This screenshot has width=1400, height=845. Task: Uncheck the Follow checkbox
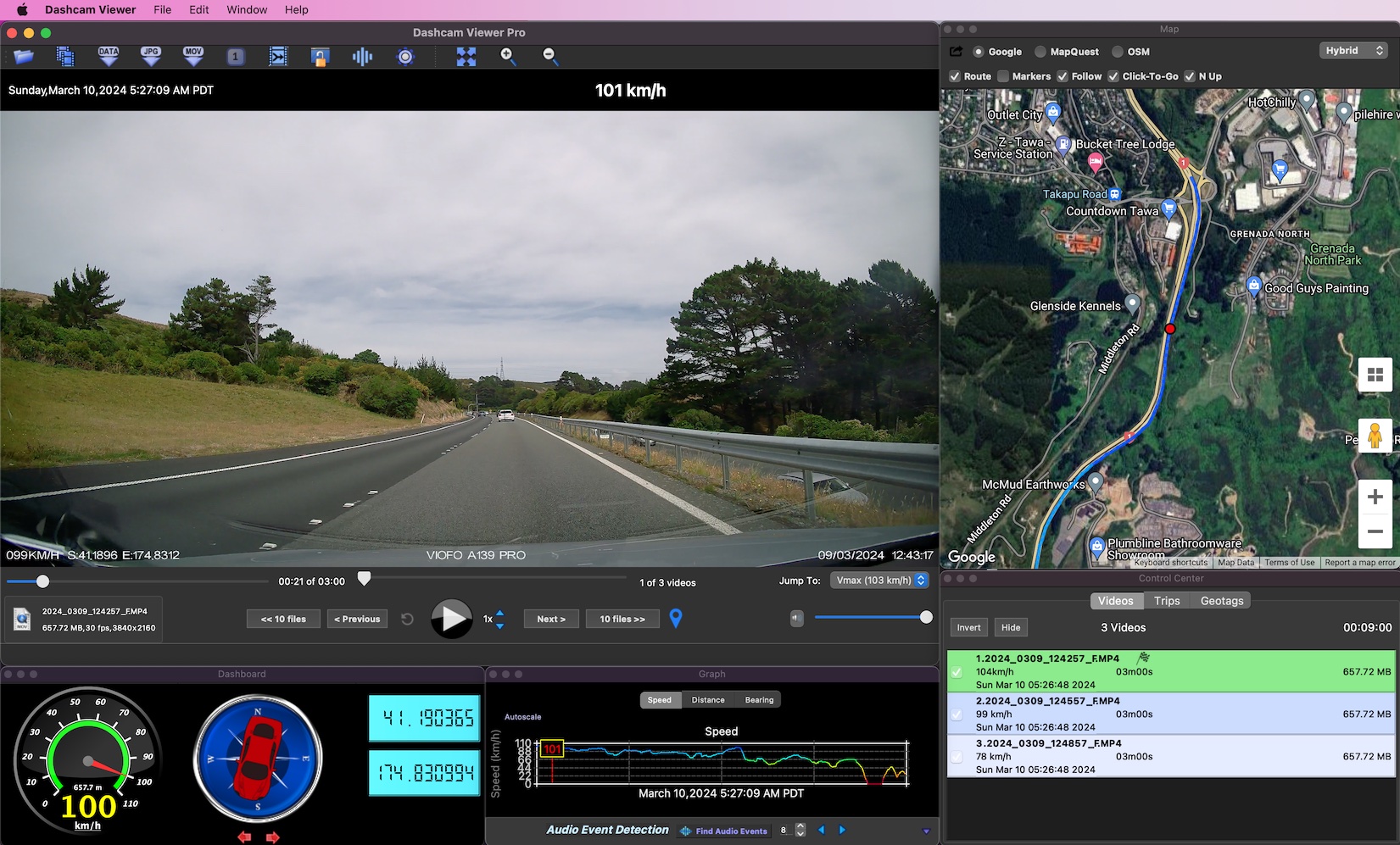pos(1063,76)
